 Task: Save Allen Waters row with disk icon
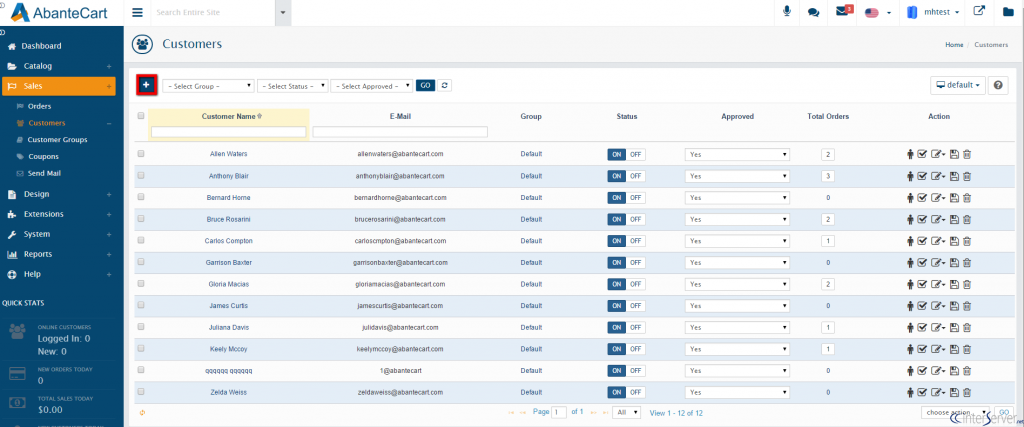[x=954, y=155]
